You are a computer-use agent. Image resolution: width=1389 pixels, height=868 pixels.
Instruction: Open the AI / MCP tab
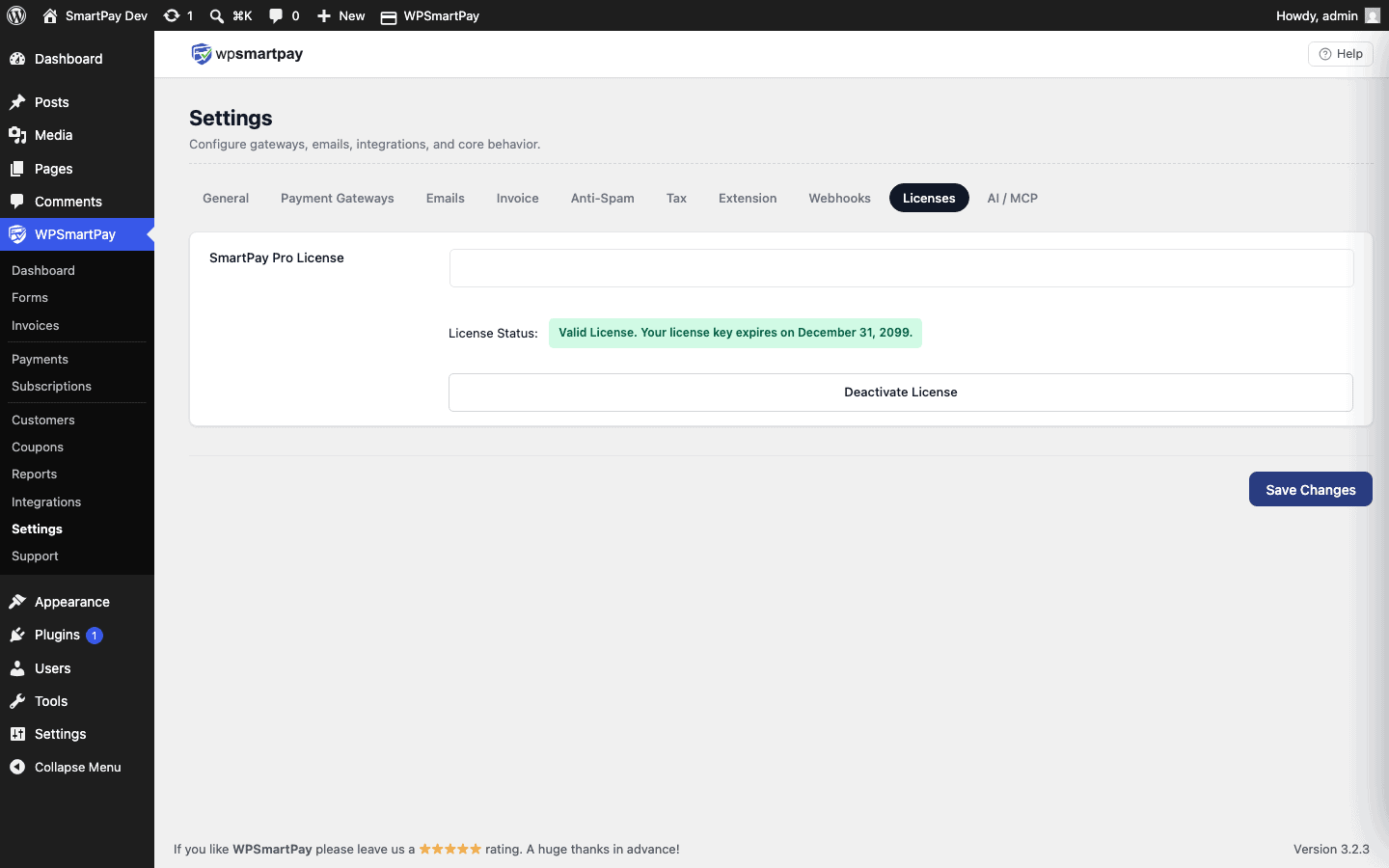1013,198
